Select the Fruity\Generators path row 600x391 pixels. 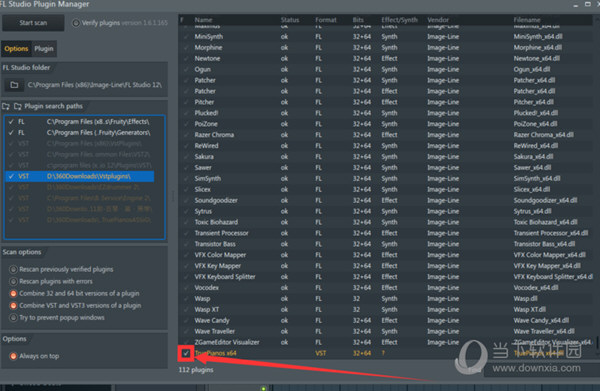tap(80, 133)
